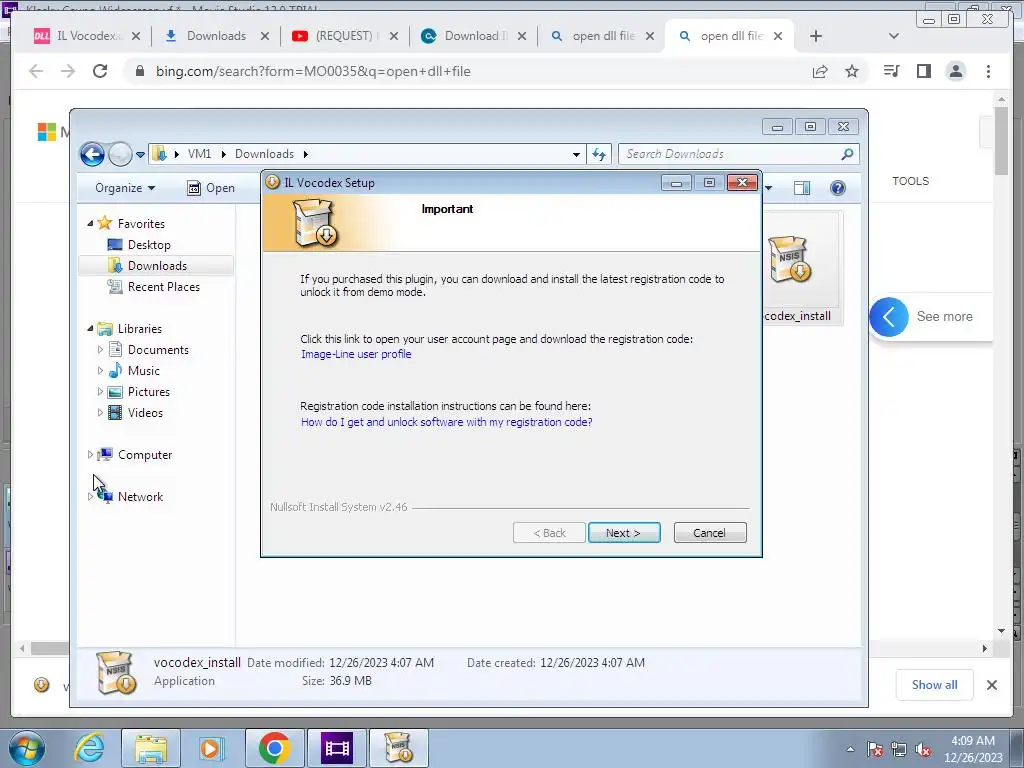Click the Chrome address bar URL
This screenshot has width=1024, height=768.
[x=313, y=71]
